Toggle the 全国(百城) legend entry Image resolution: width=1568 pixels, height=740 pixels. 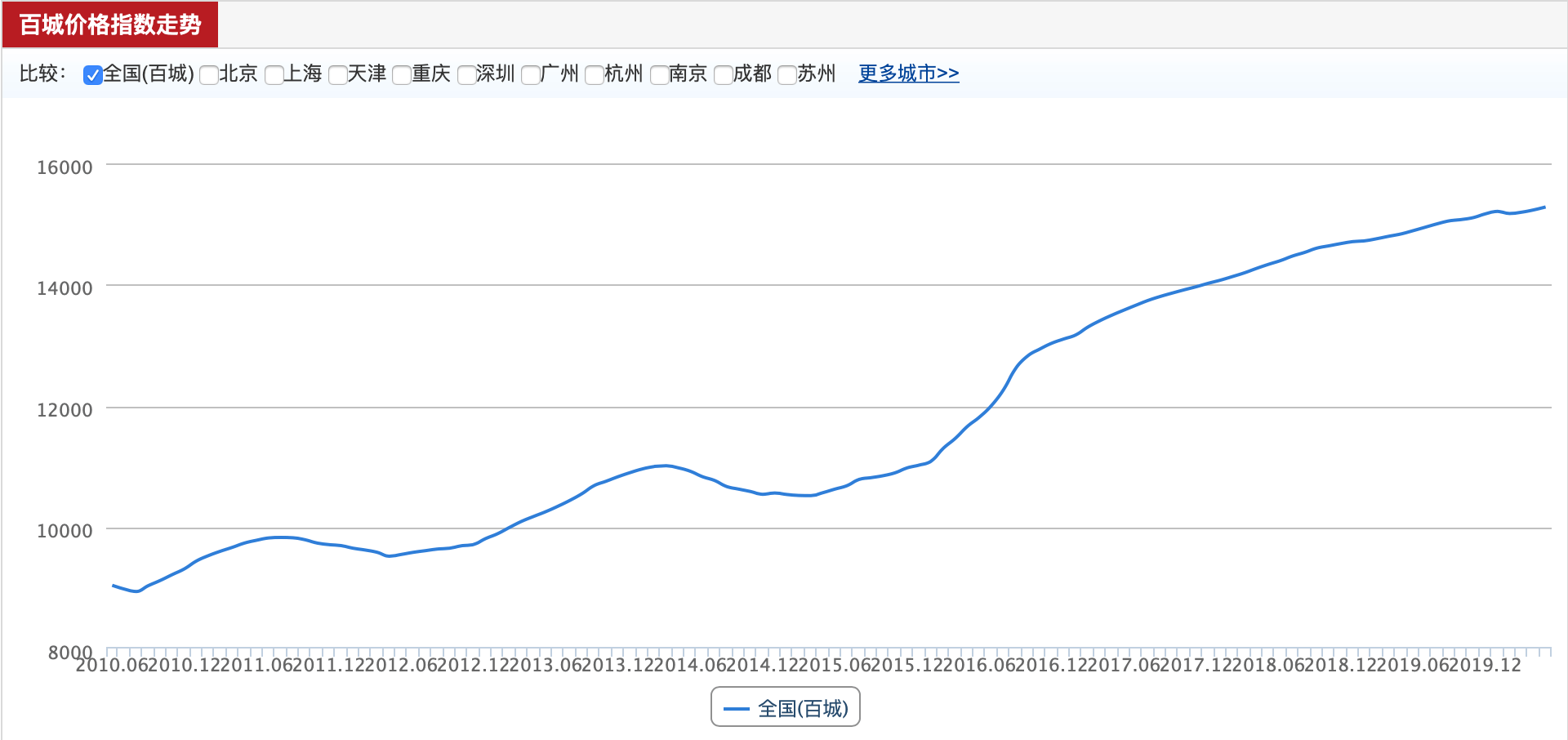pyautogui.click(x=786, y=707)
